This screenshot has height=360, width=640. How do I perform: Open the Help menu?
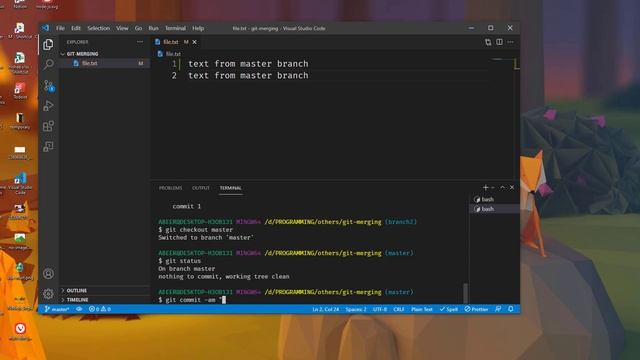click(198, 28)
